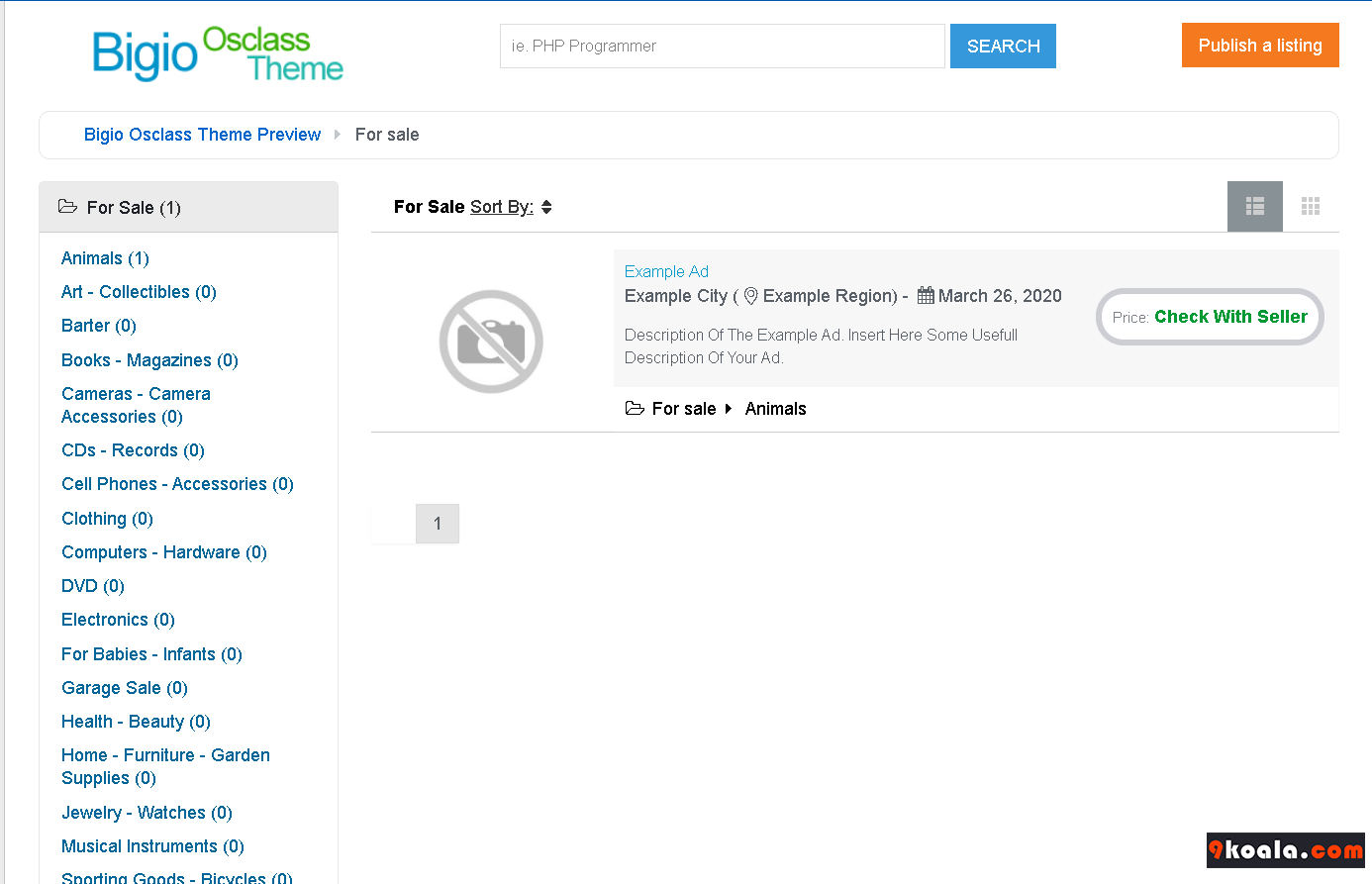
Task: Go to Bigio Osclass Theme Preview breadcrumb
Action: (202, 135)
